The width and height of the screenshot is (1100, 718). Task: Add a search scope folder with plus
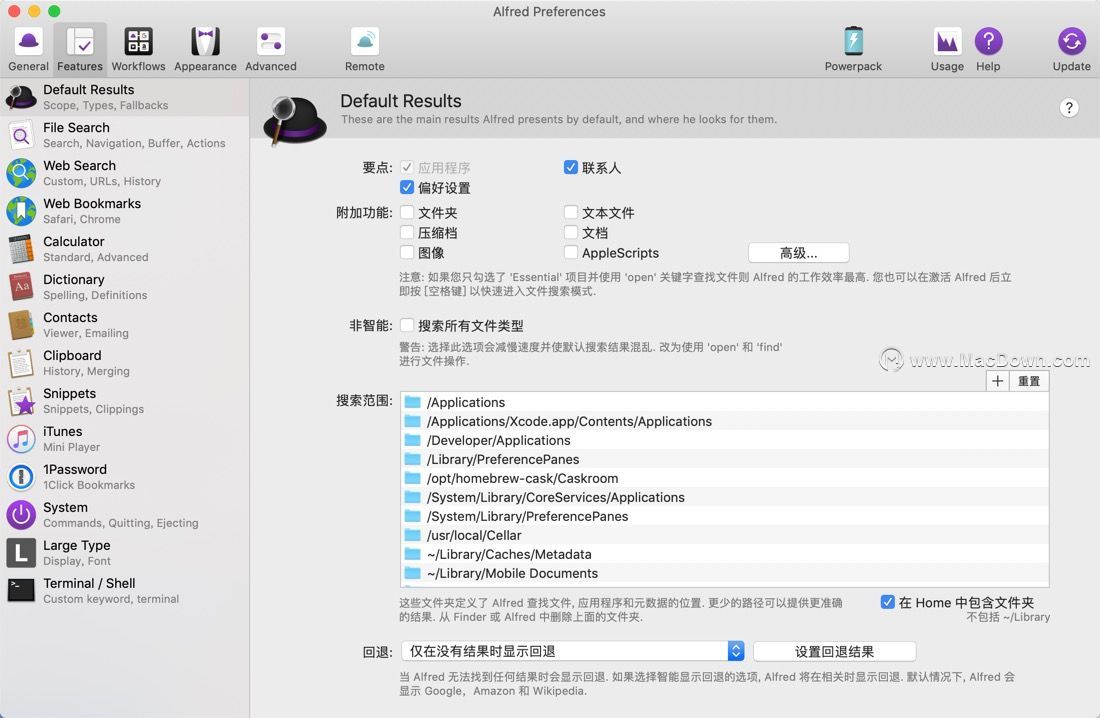(x=998, y=381)
